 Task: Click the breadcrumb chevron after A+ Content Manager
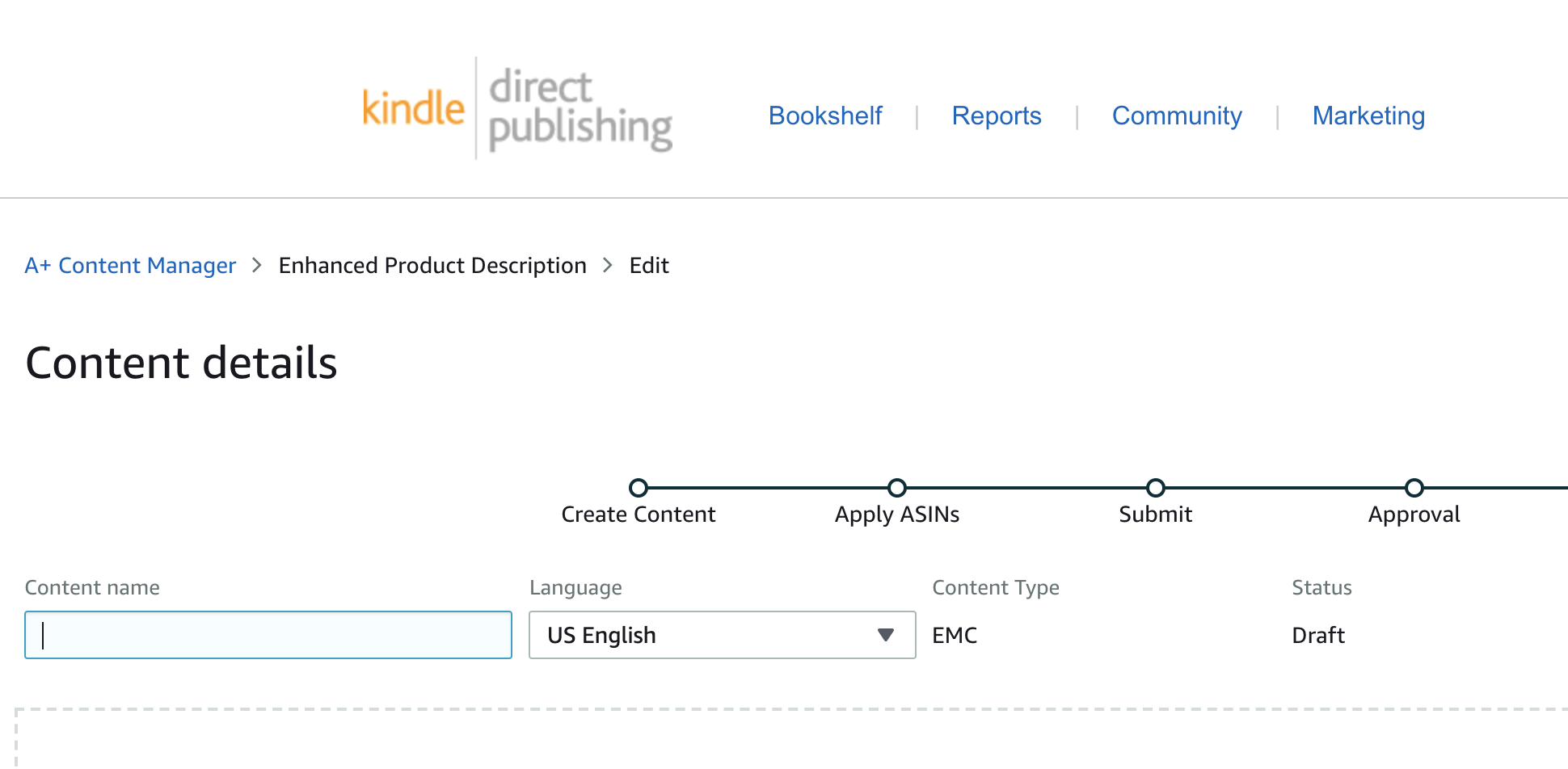click(257, 265)
